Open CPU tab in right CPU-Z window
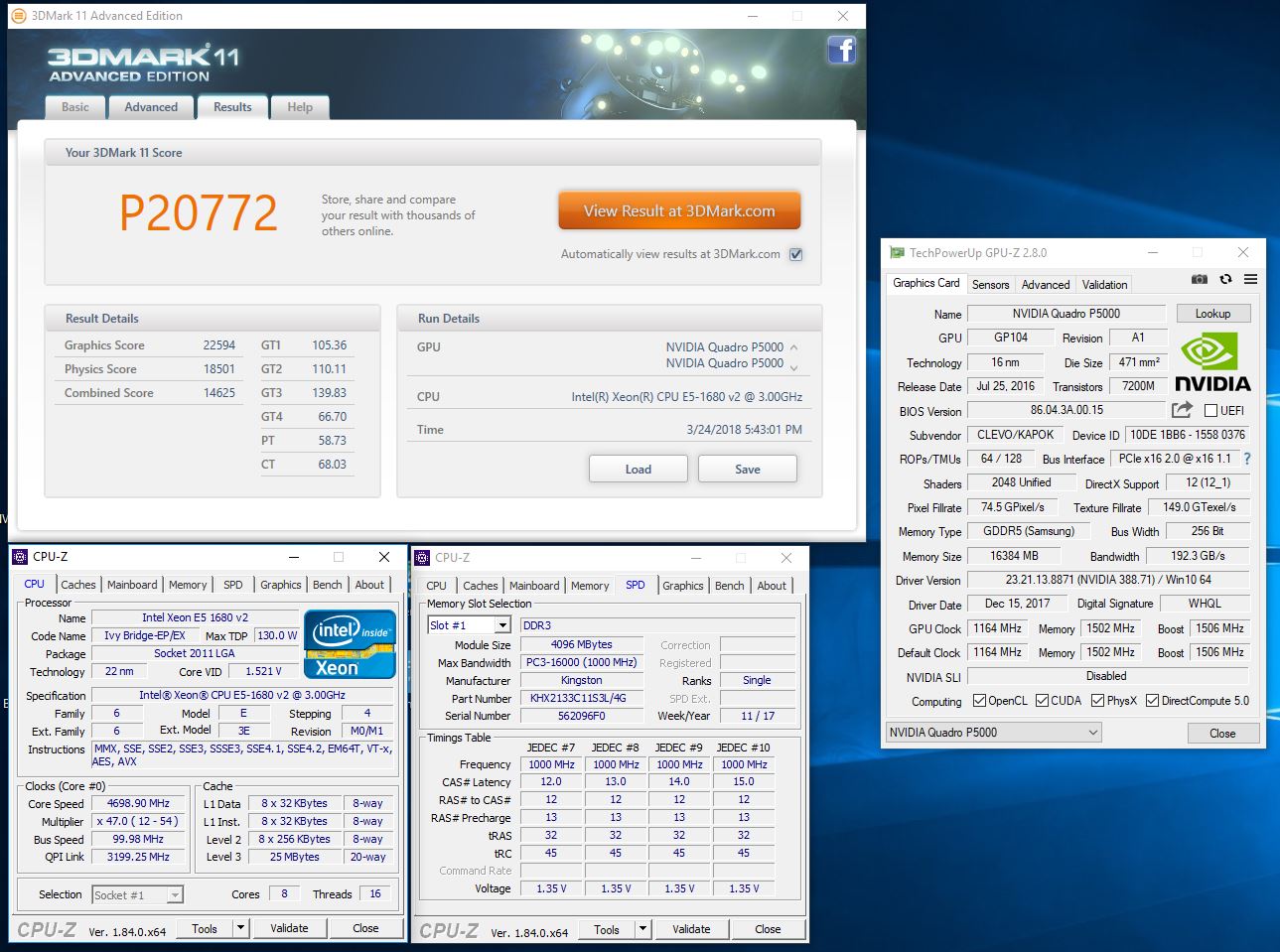 coord(436,586)
